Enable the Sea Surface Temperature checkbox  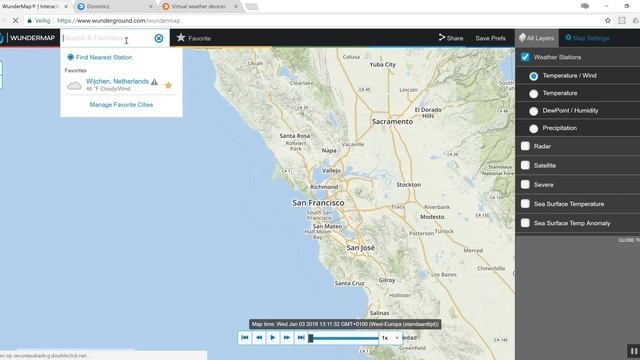pyautogui.click(x=525, y=203)
